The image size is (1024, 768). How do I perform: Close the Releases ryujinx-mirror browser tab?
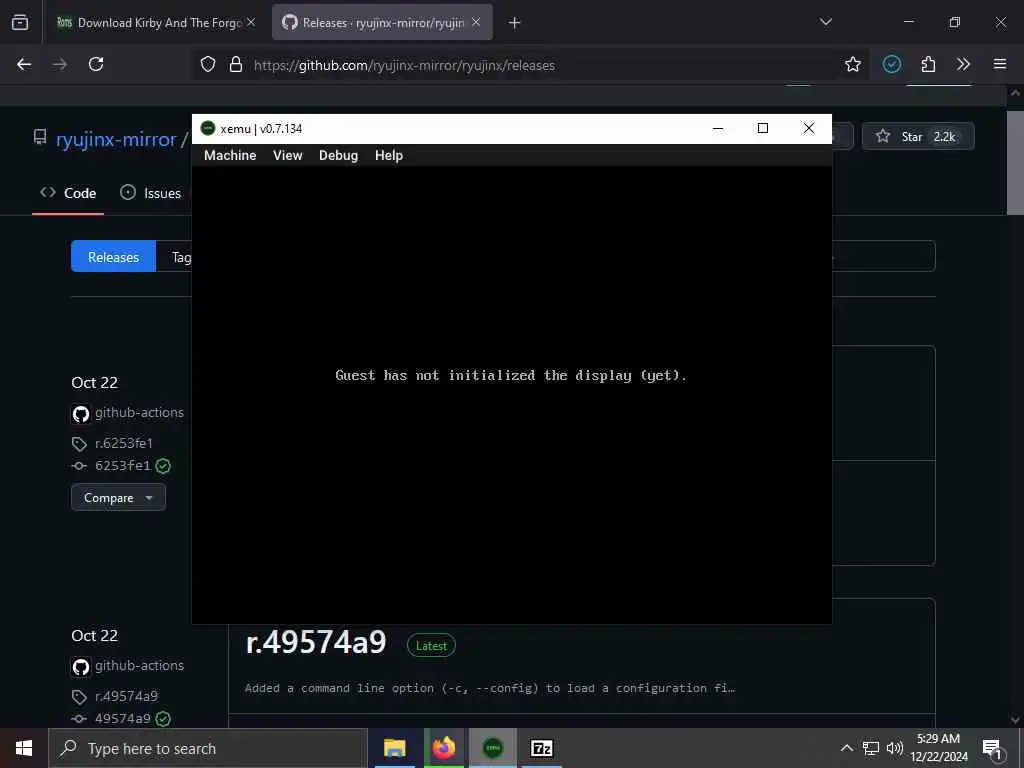476,23
